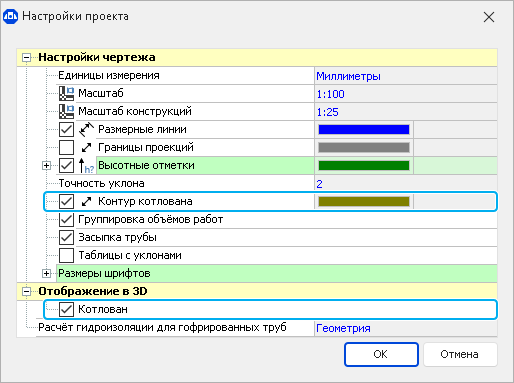
Task: Click the Отмена cancel button
Action: 460,354
